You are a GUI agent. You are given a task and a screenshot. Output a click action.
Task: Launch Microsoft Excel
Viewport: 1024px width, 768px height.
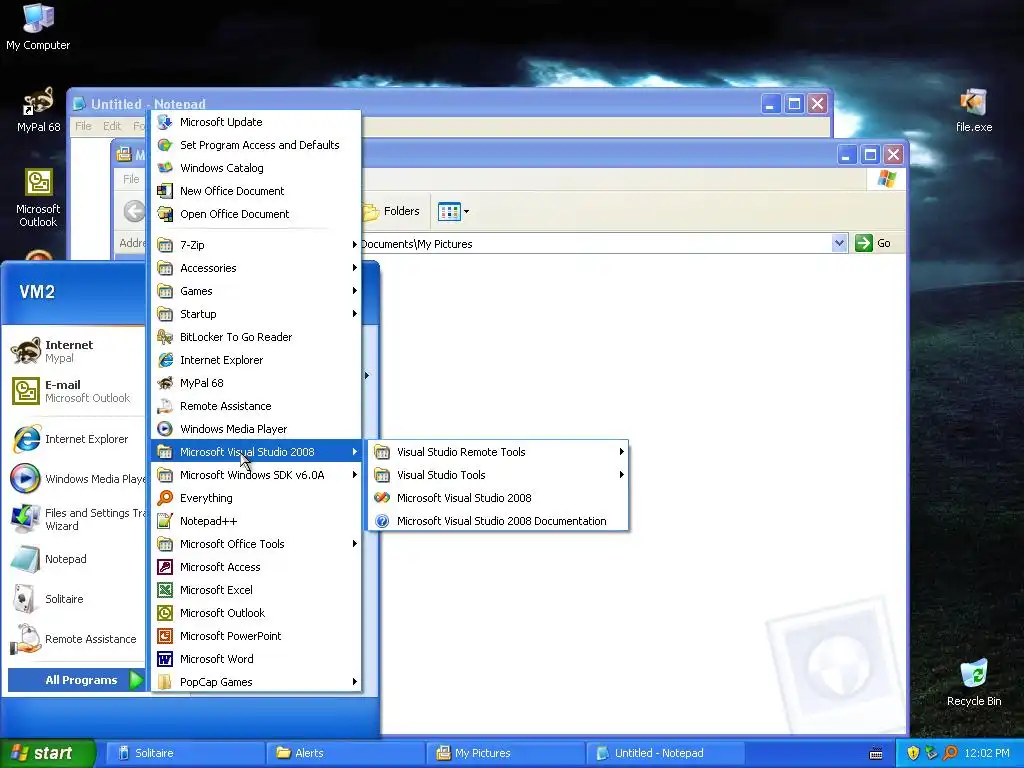click(x=256, y=590)
